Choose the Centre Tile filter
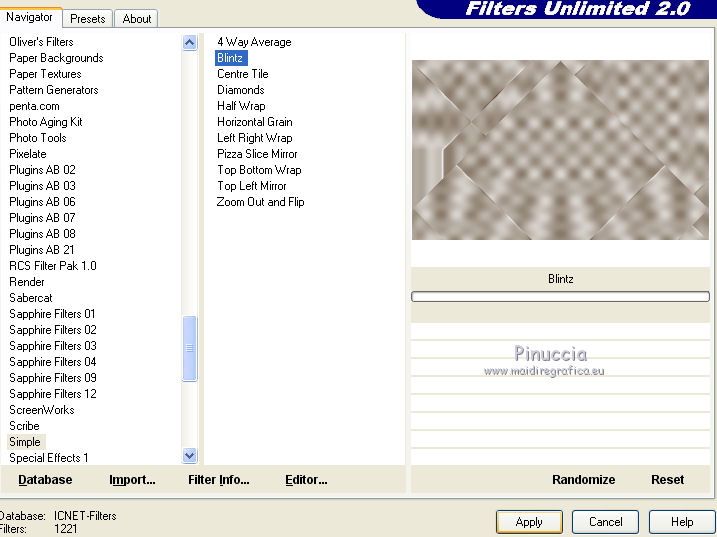Viewport: 717px width, 537px height. [243, 74]
